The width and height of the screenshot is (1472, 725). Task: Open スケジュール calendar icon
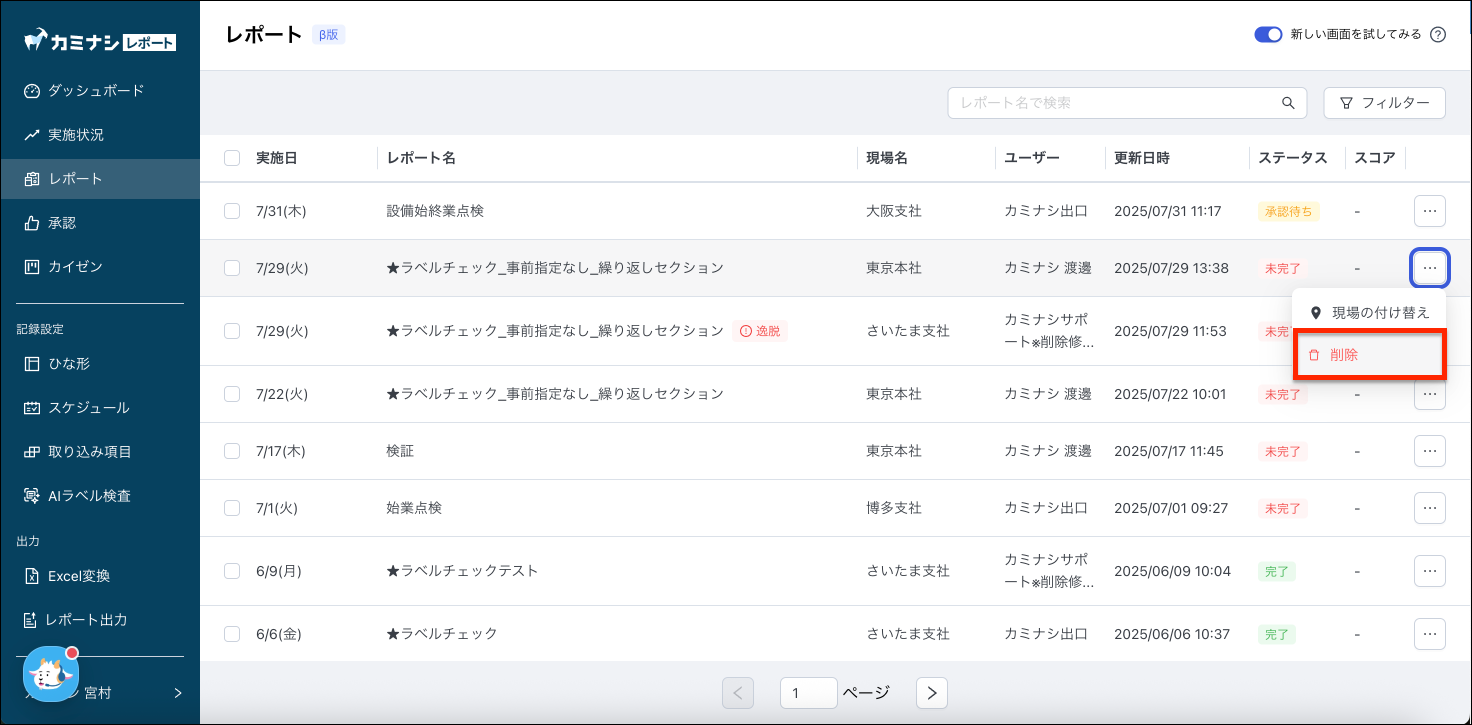click(32, 408)
